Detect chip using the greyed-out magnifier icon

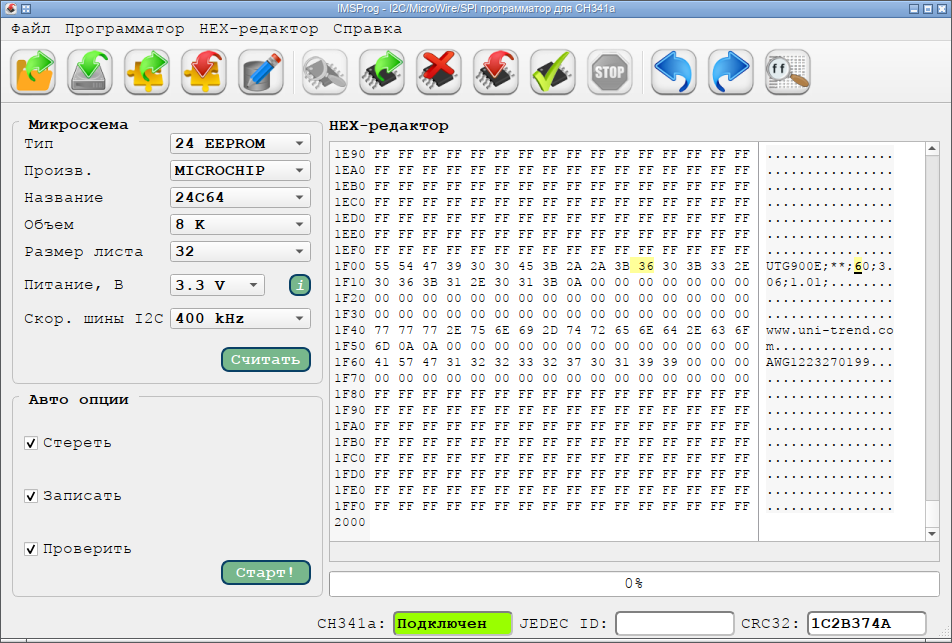pyautogui.click(x=325, y=72)
